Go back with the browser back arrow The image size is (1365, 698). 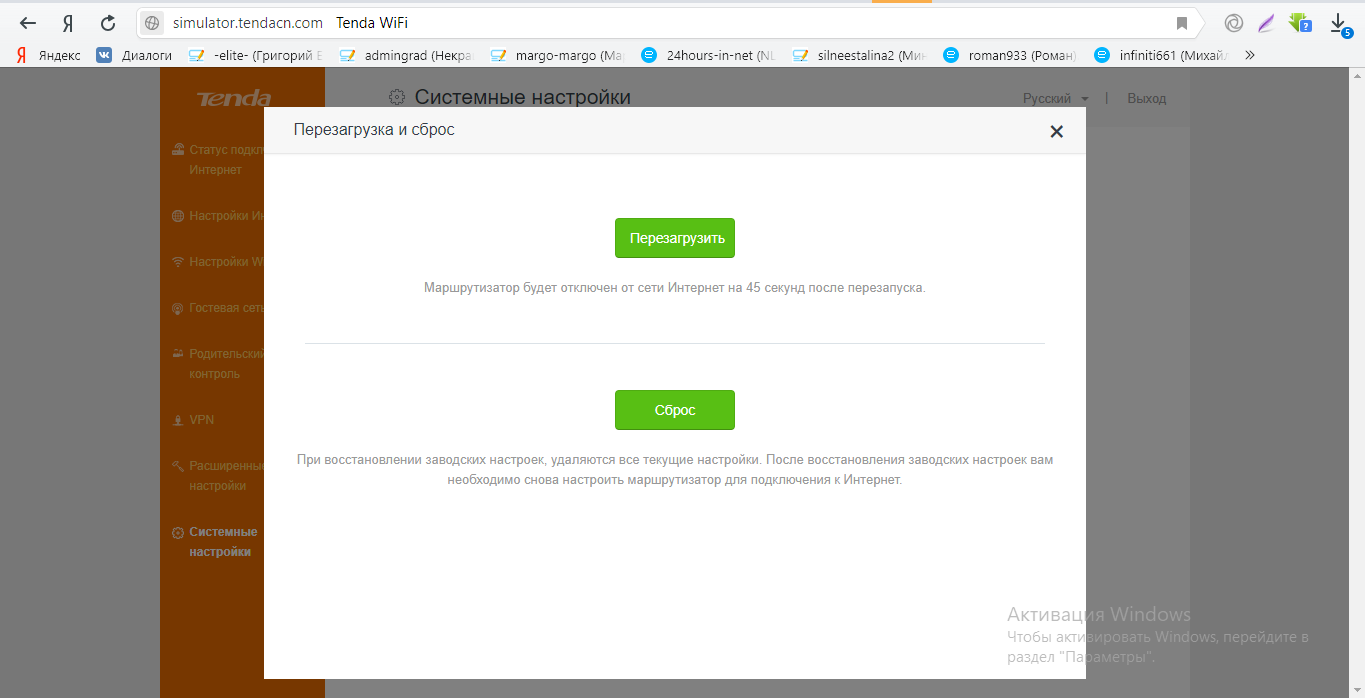pyautogui.click(x=27, y=23)
